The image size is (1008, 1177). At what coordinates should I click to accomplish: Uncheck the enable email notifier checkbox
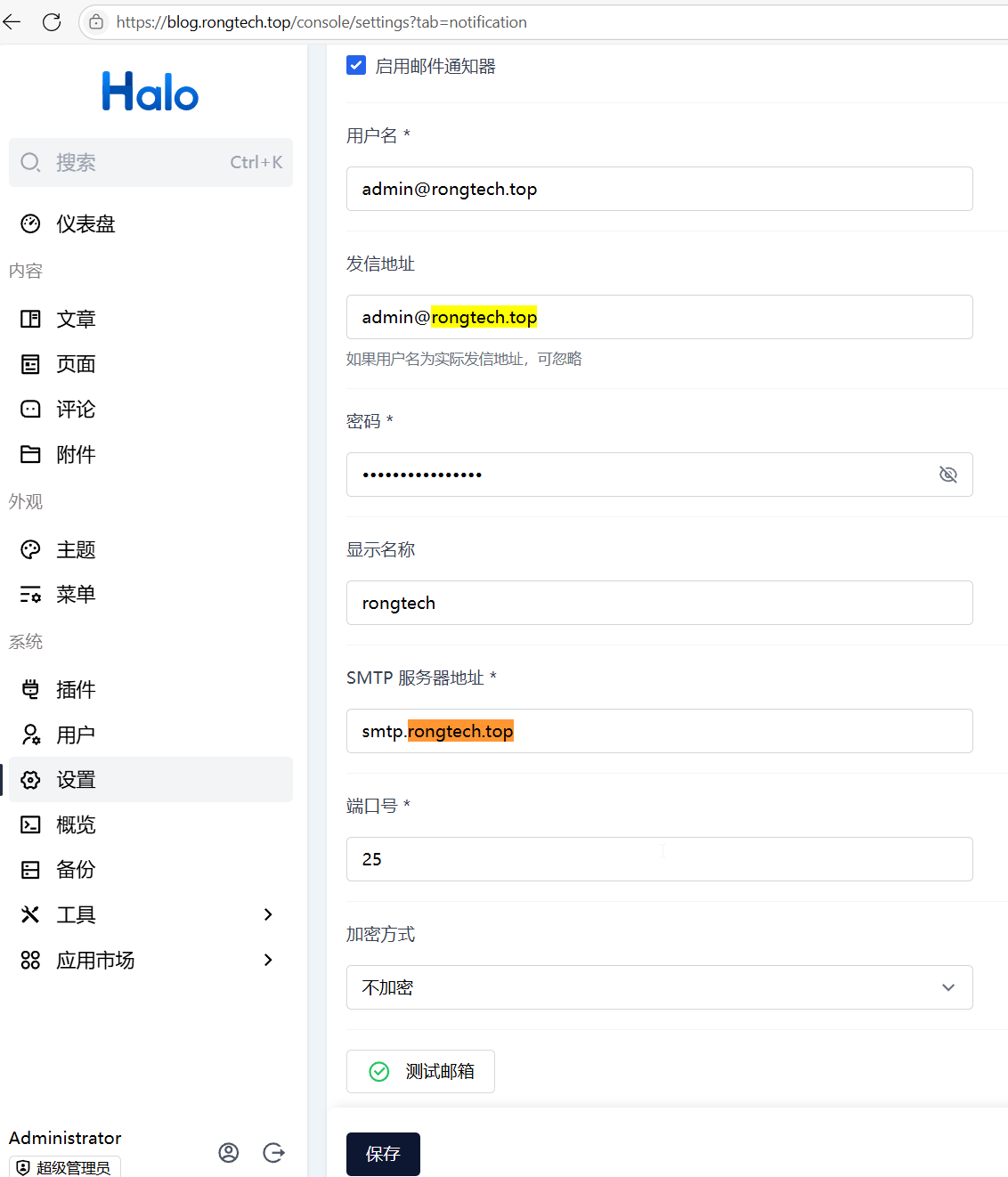coord(356,65)
